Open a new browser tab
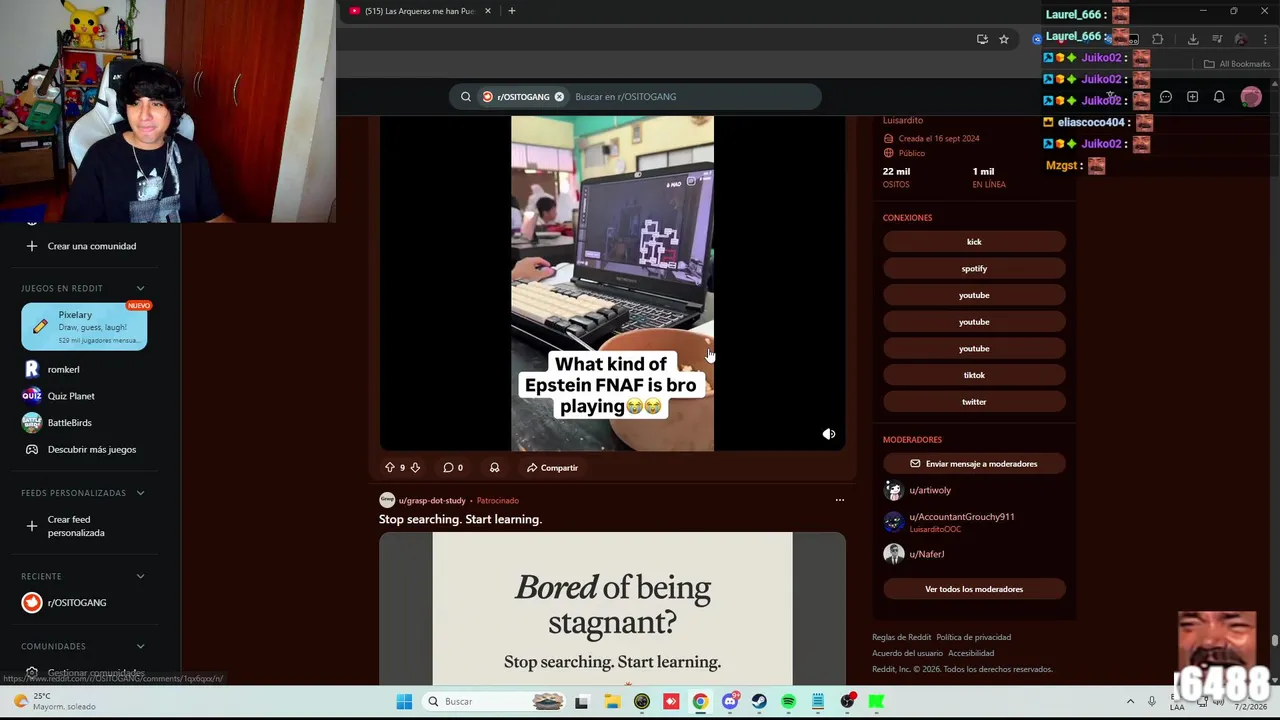 pos(511,11)
